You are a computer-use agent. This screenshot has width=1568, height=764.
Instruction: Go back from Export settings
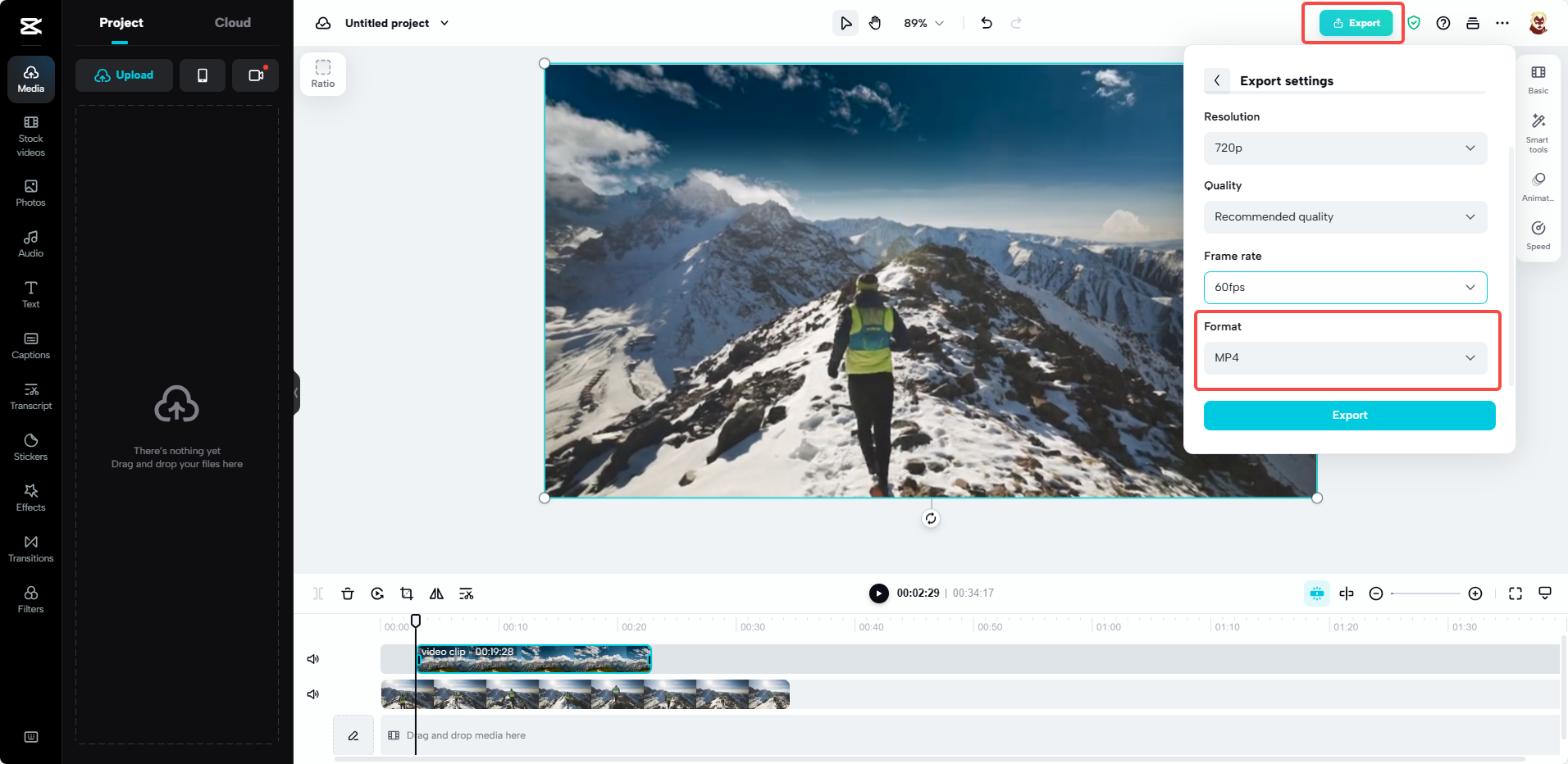coord(1217,80)
